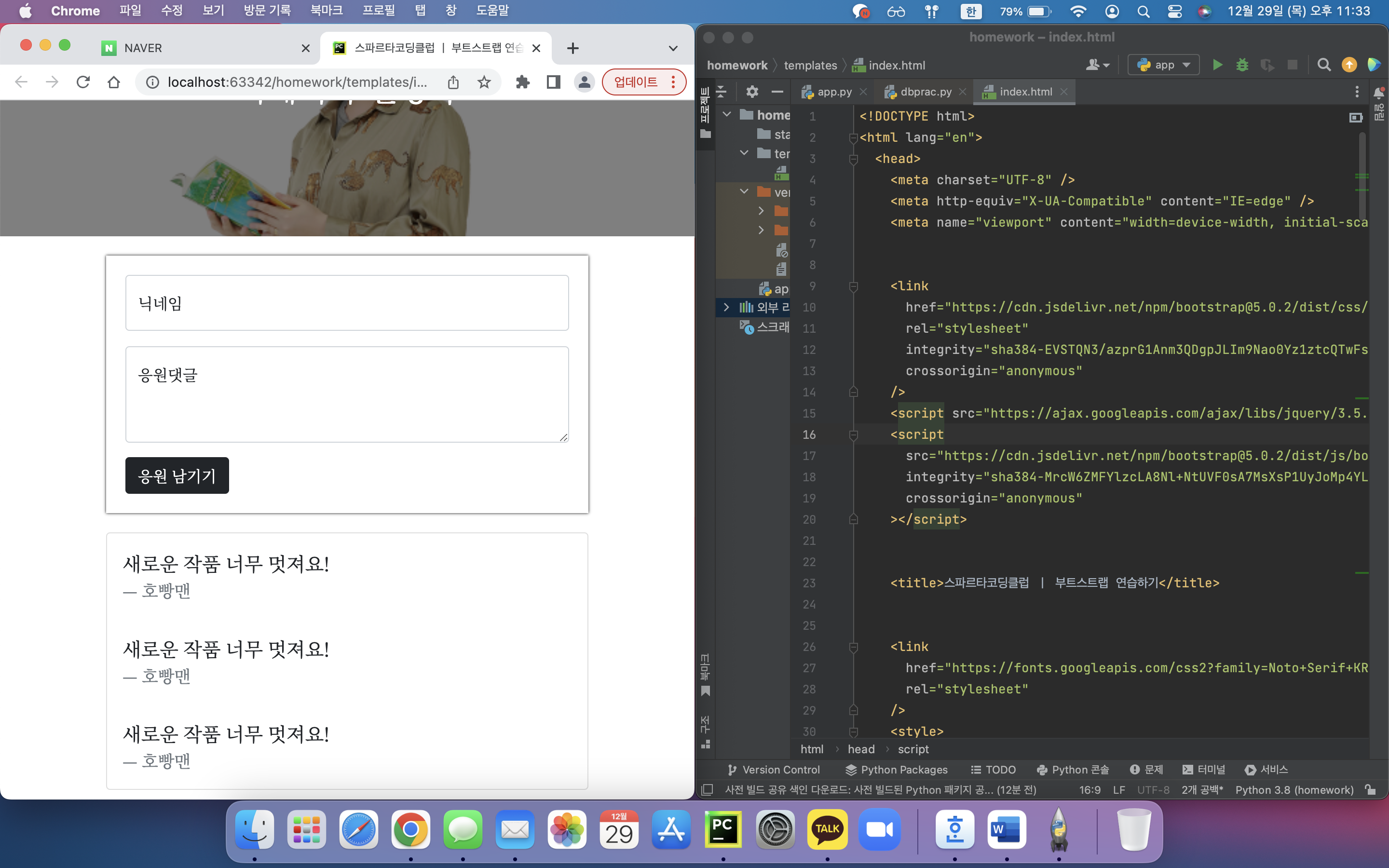The image size is (1389, 868).
Task: Open new tab in Chrome
Action: [572, 48]
